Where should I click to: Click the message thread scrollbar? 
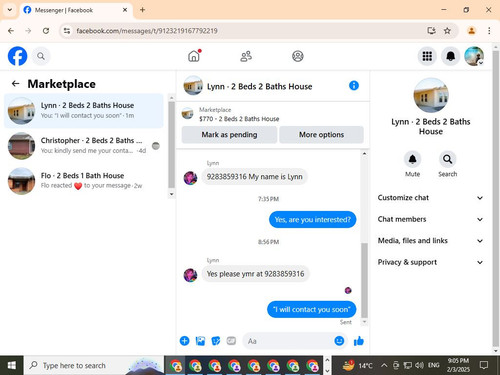click(x=364, y=280)
